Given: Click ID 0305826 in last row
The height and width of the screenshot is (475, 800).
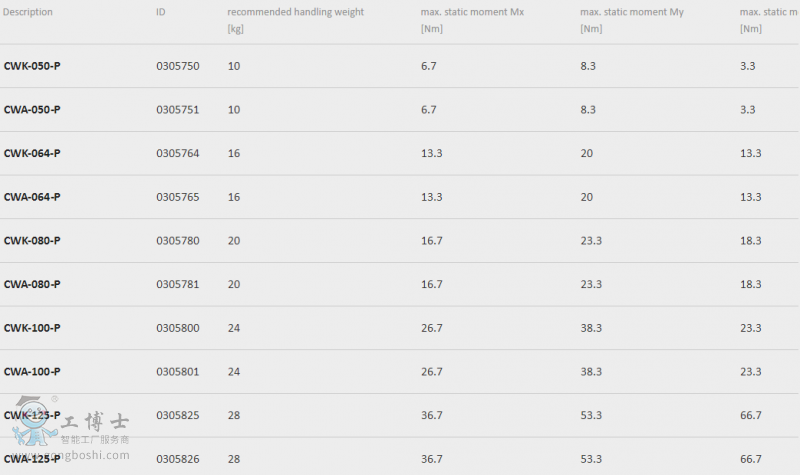Looking at the screenshot, I should 178,459.
